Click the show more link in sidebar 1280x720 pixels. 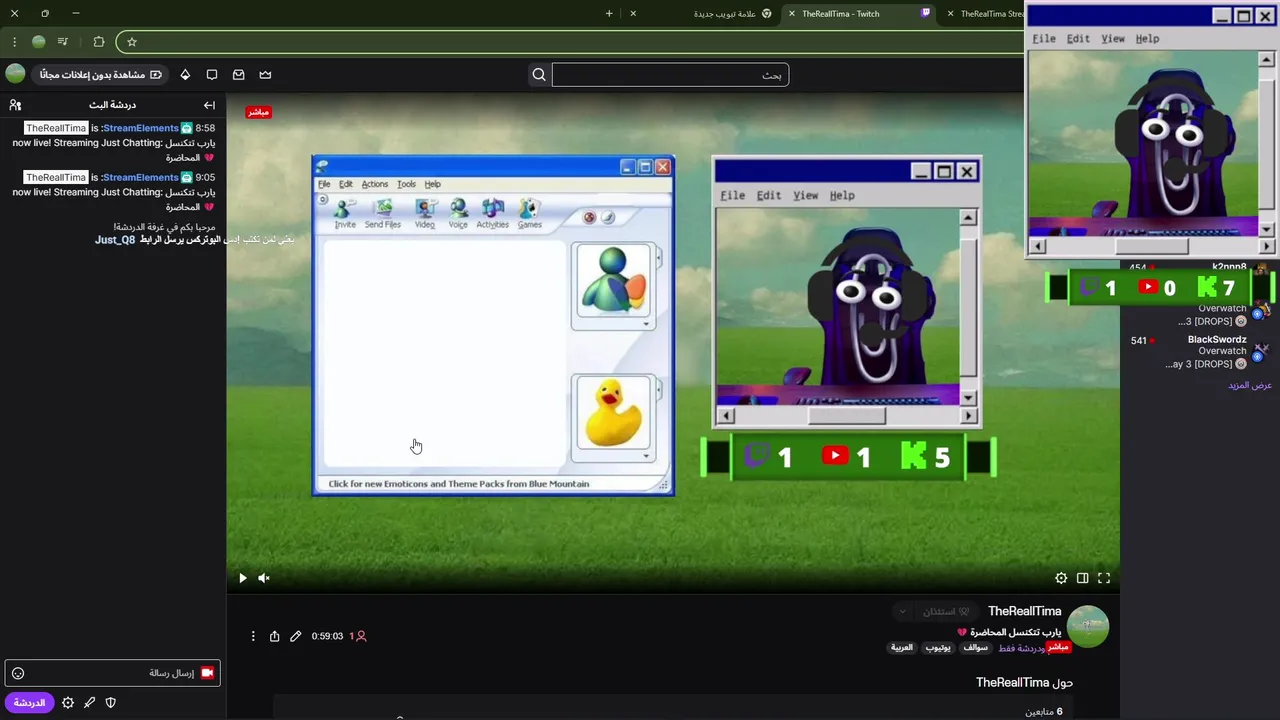pyautogui.click(x=1250, y=385)
